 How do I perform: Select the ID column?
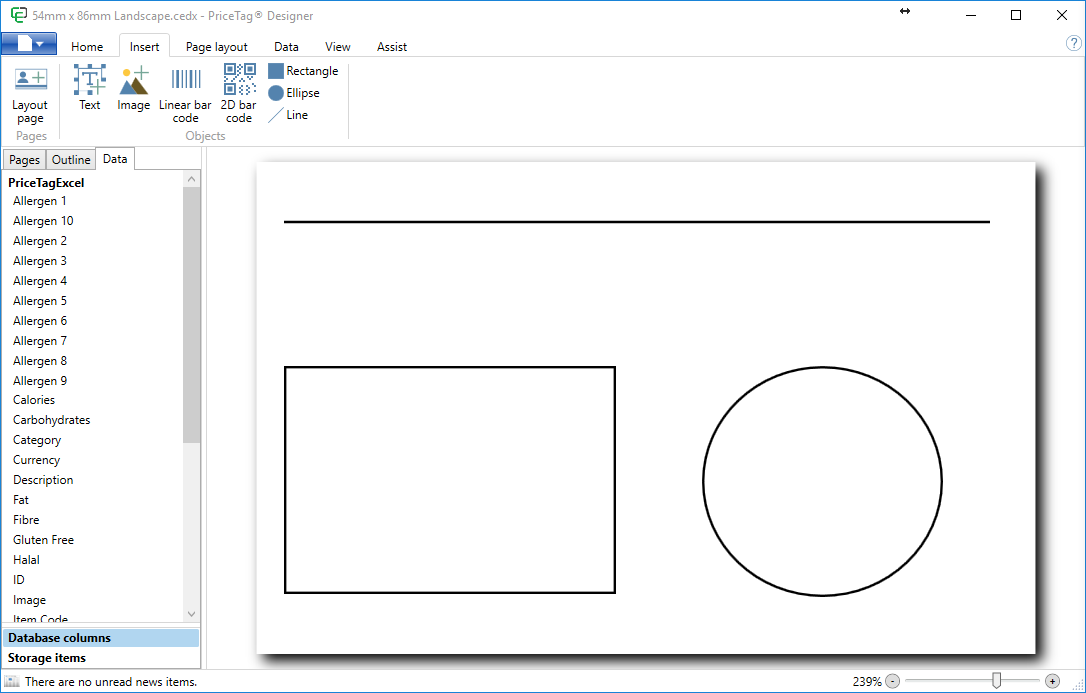click(x=19, y=580)
